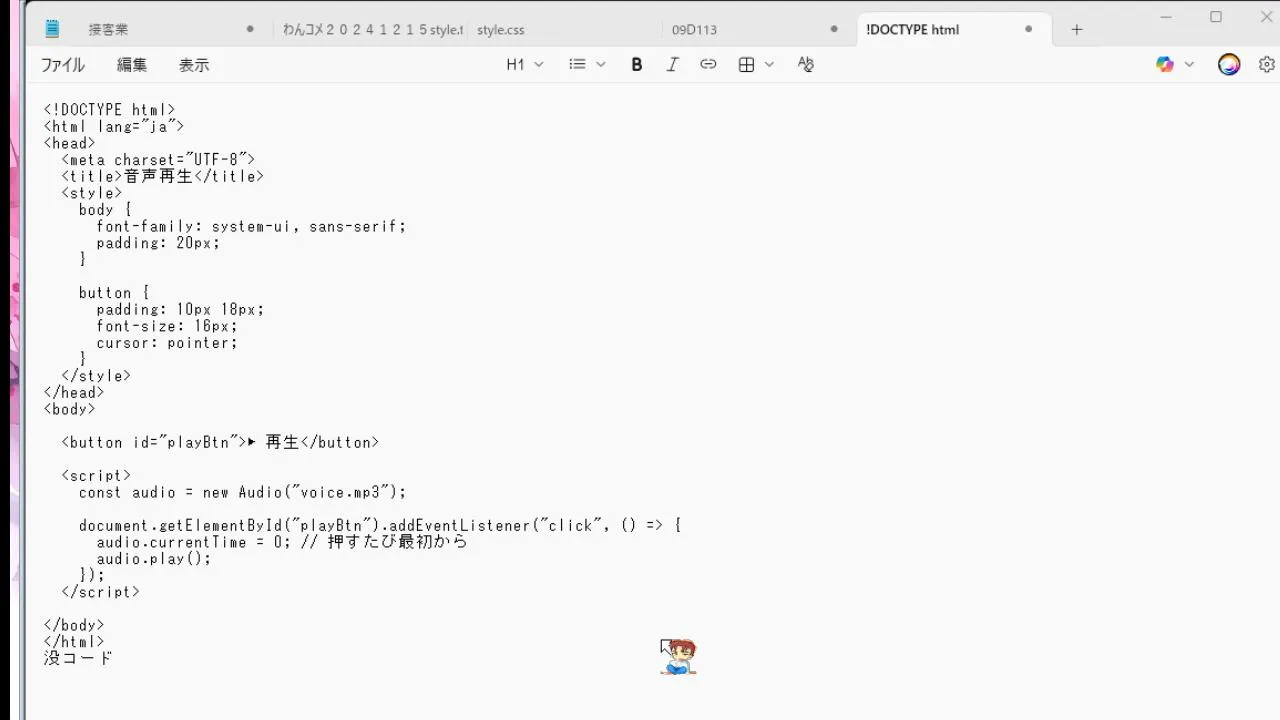Click the </script> line
This screenshot has height=720, width=1280.
point(100,592)
